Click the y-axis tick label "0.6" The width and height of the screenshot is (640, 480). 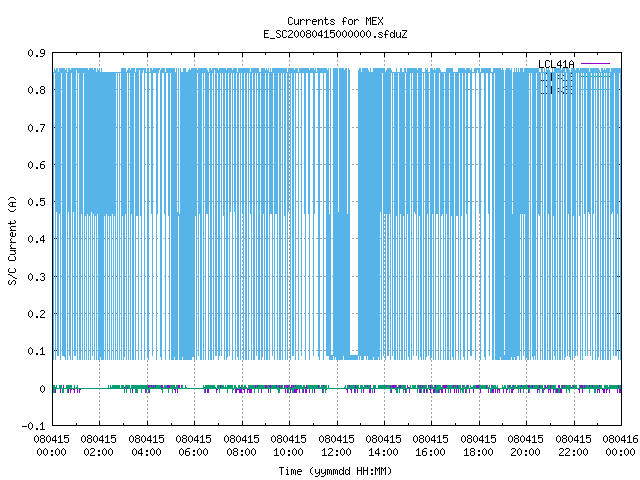[x=36, y=165]
